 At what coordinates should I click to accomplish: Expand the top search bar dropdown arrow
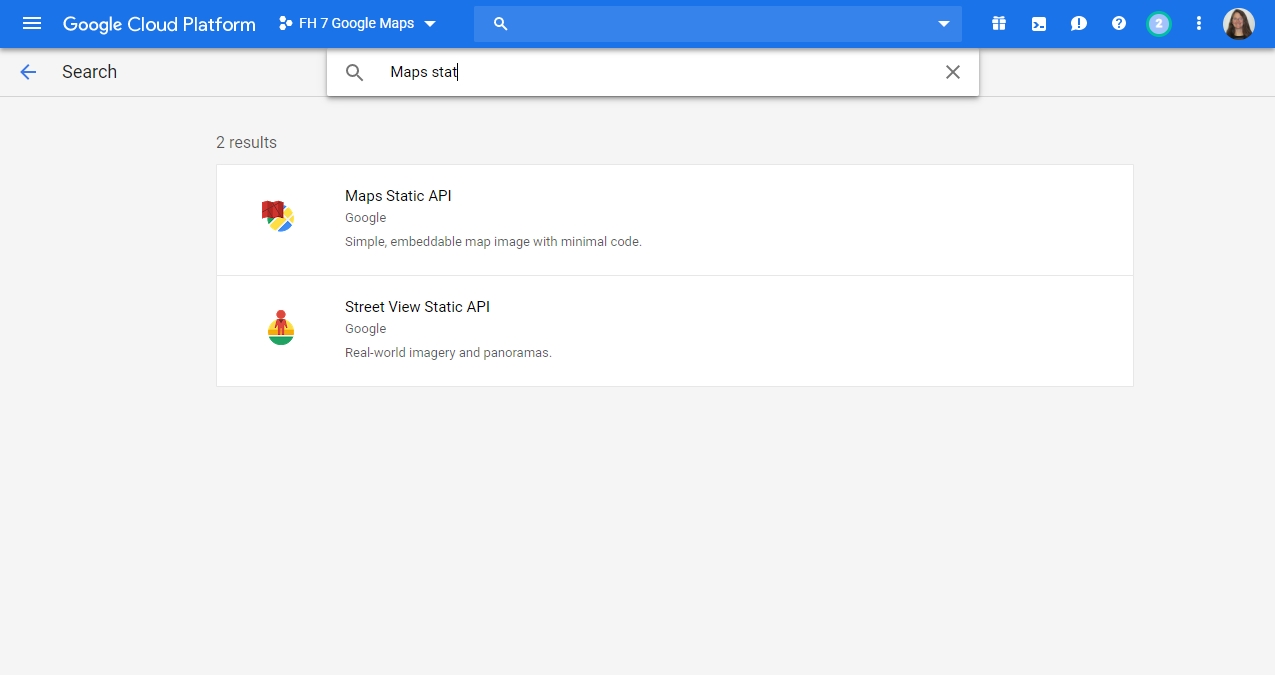(x=943, y=24)
